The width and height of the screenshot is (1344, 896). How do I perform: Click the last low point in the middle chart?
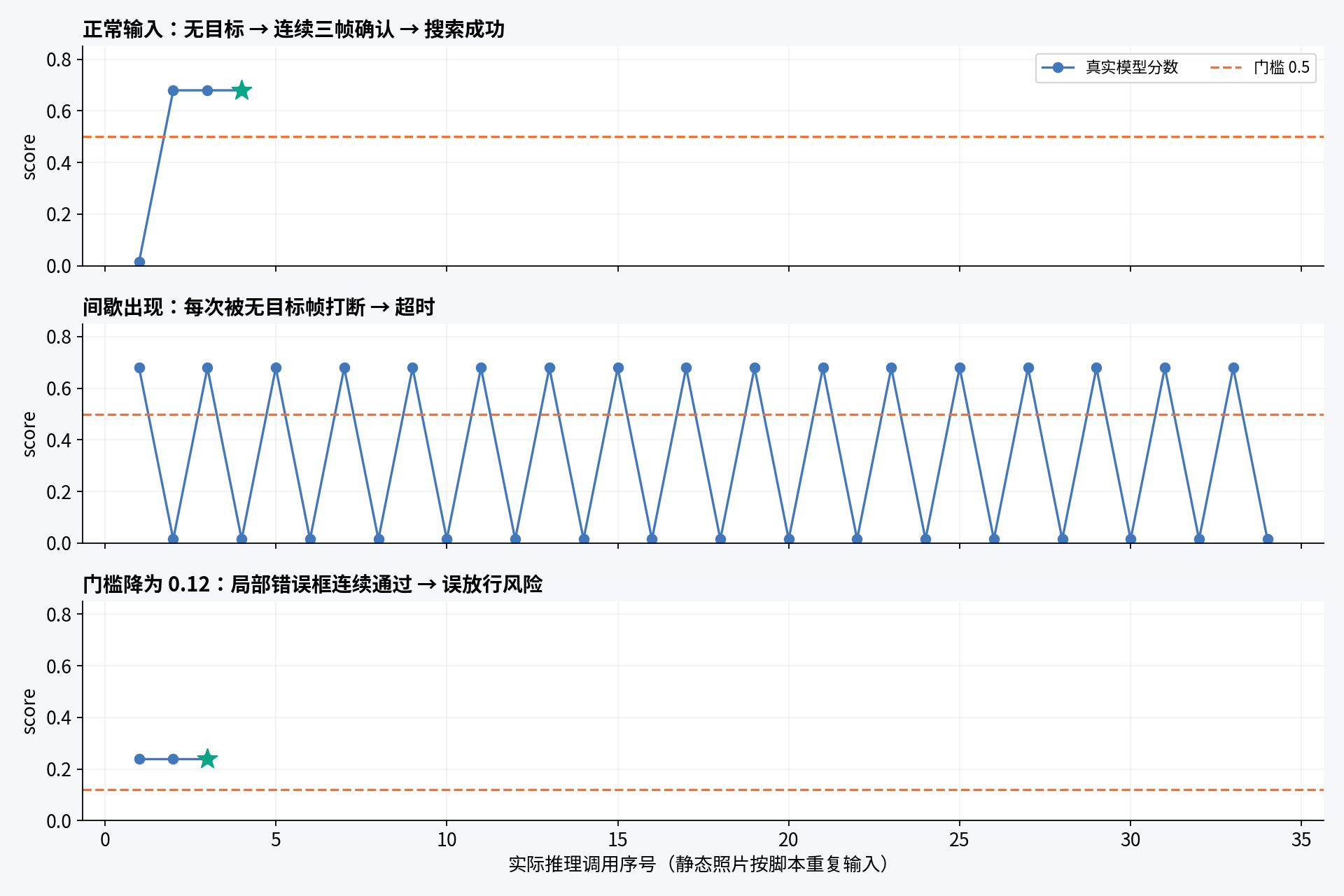(x=1268, y=539)
